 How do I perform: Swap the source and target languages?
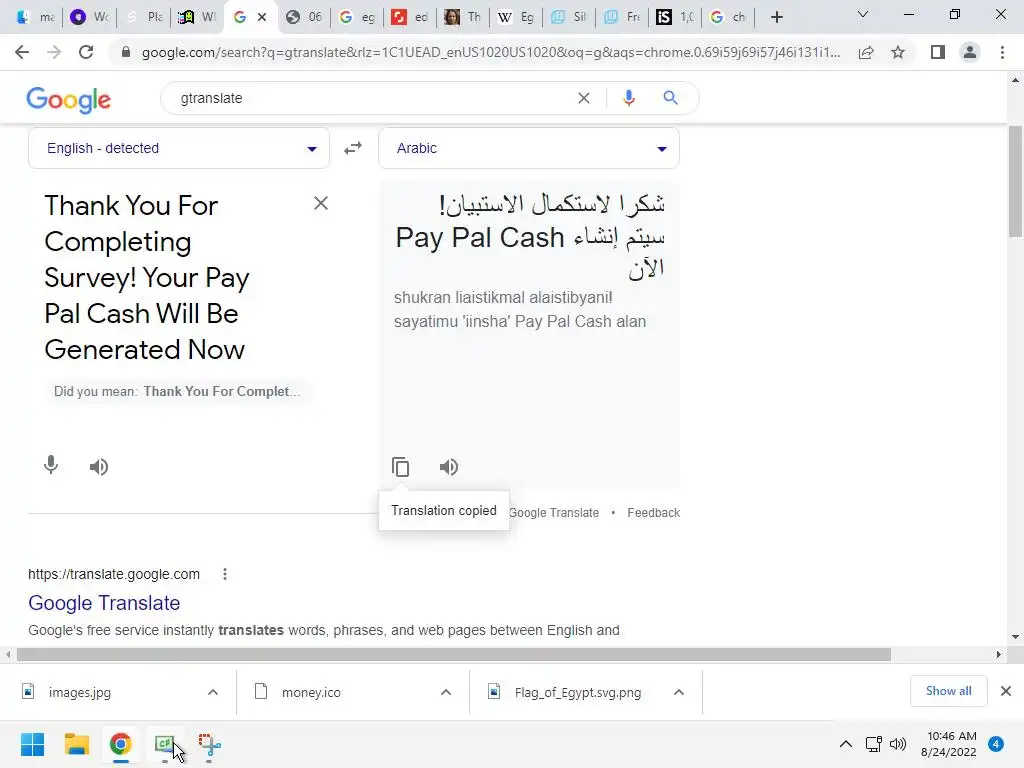(353, 148)
